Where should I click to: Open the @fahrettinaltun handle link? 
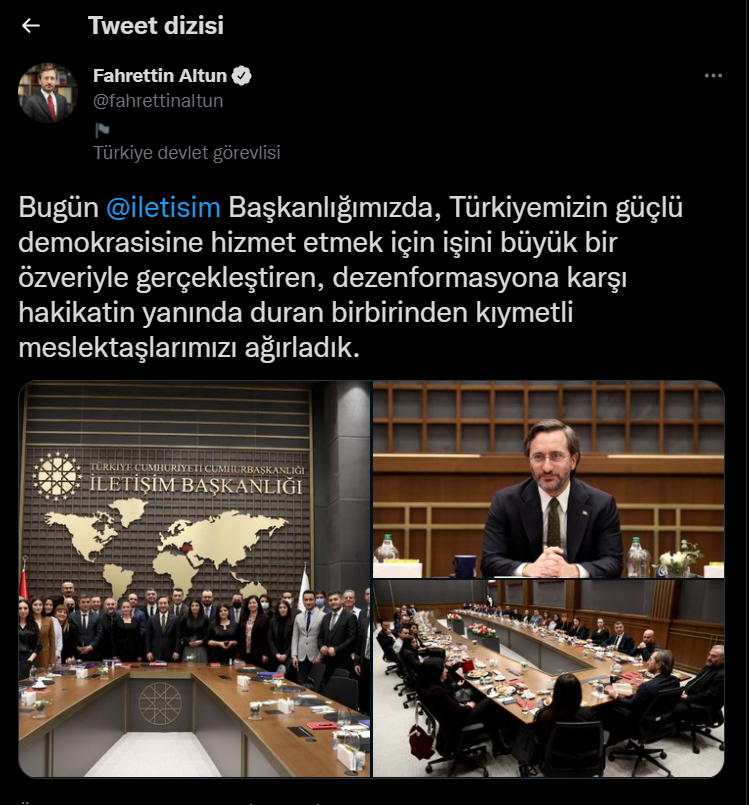click(158, 101)
